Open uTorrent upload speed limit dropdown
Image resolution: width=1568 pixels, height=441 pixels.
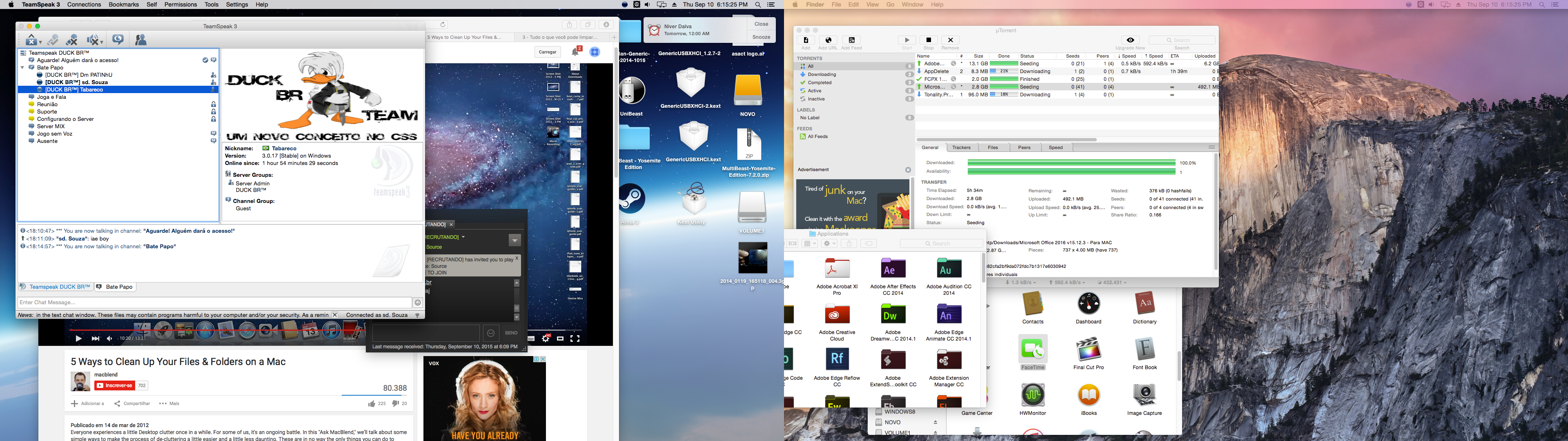(1068, 283)
